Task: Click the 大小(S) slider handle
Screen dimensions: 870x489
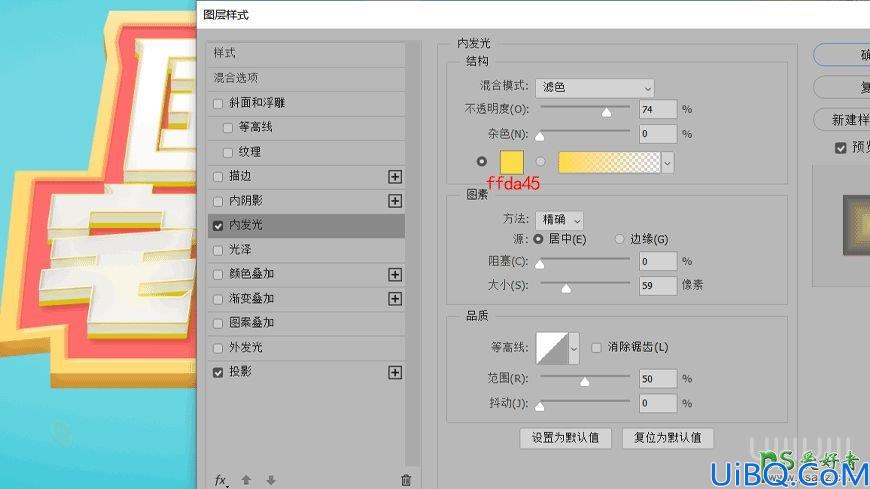Action: pos(566,289)
